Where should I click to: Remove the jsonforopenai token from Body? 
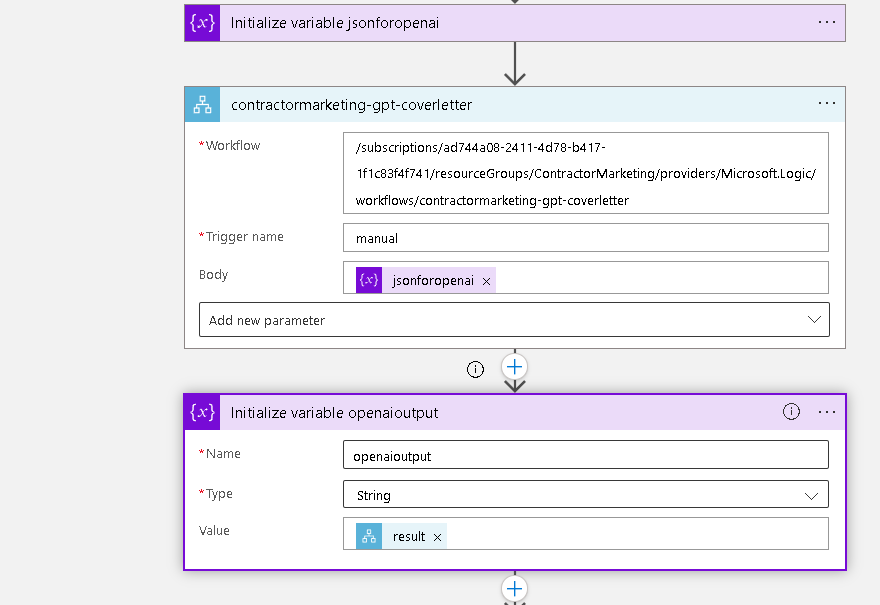pos(487,281)
